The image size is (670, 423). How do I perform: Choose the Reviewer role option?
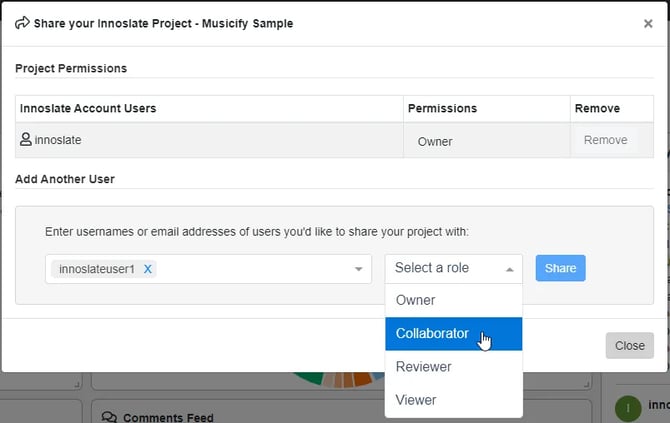(x=453, y=367)
